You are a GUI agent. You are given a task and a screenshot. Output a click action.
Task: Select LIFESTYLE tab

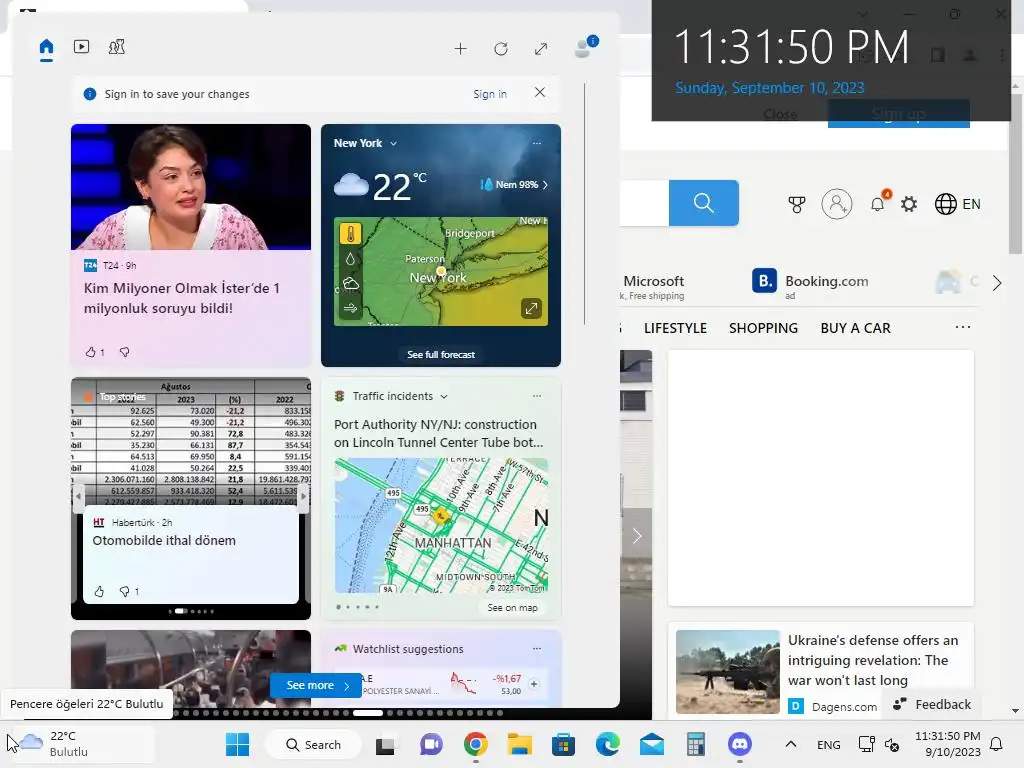pyautogui.click(x=675, y=328)
